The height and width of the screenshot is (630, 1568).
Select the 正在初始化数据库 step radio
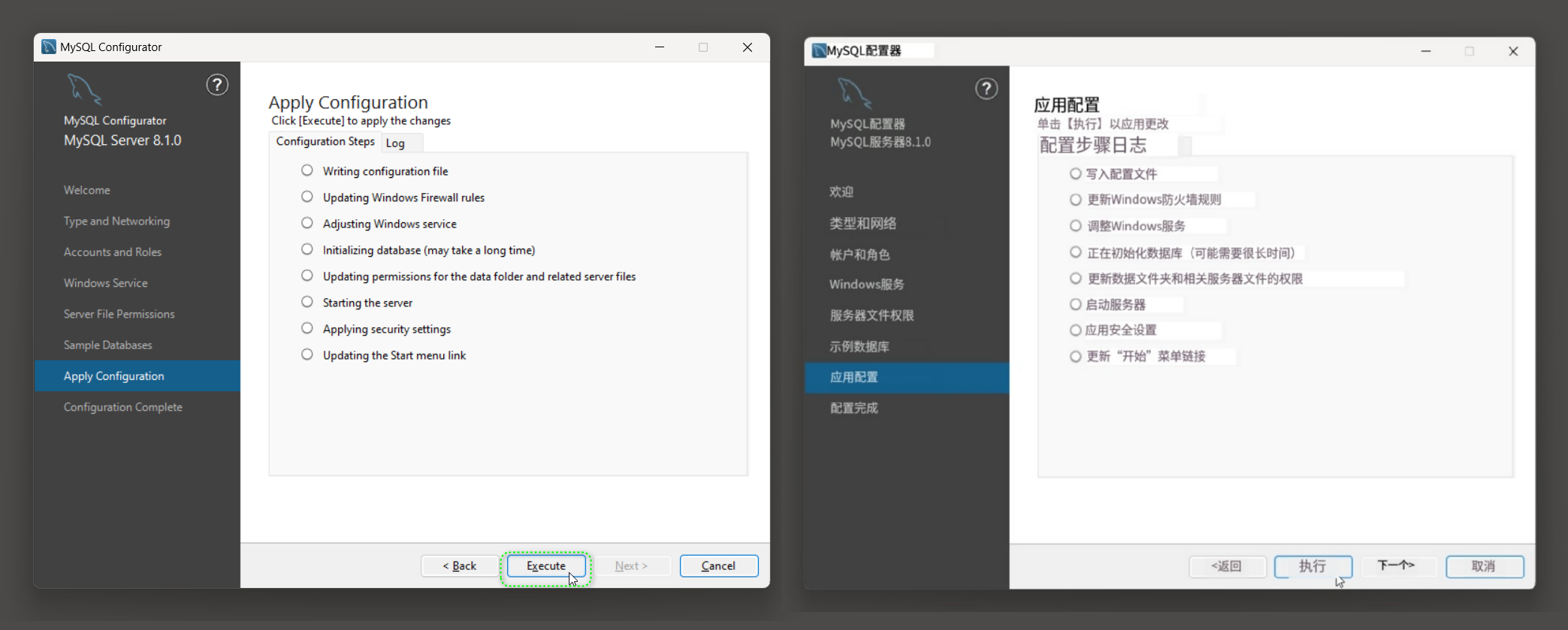pos(1076,252)
